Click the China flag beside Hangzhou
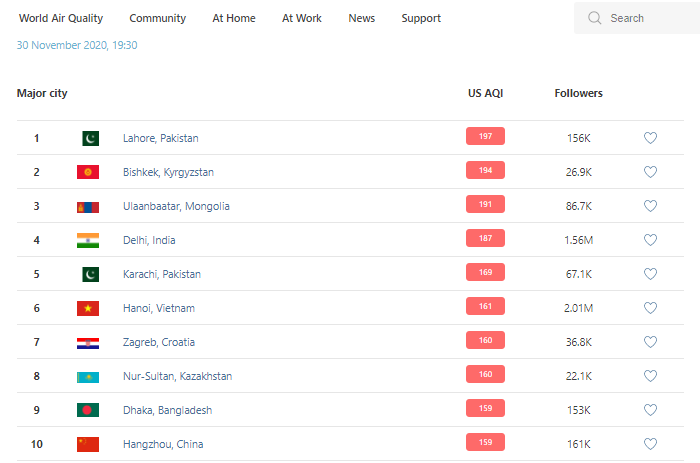The width and height of the screenshot is (700, 463). [88, 444]
